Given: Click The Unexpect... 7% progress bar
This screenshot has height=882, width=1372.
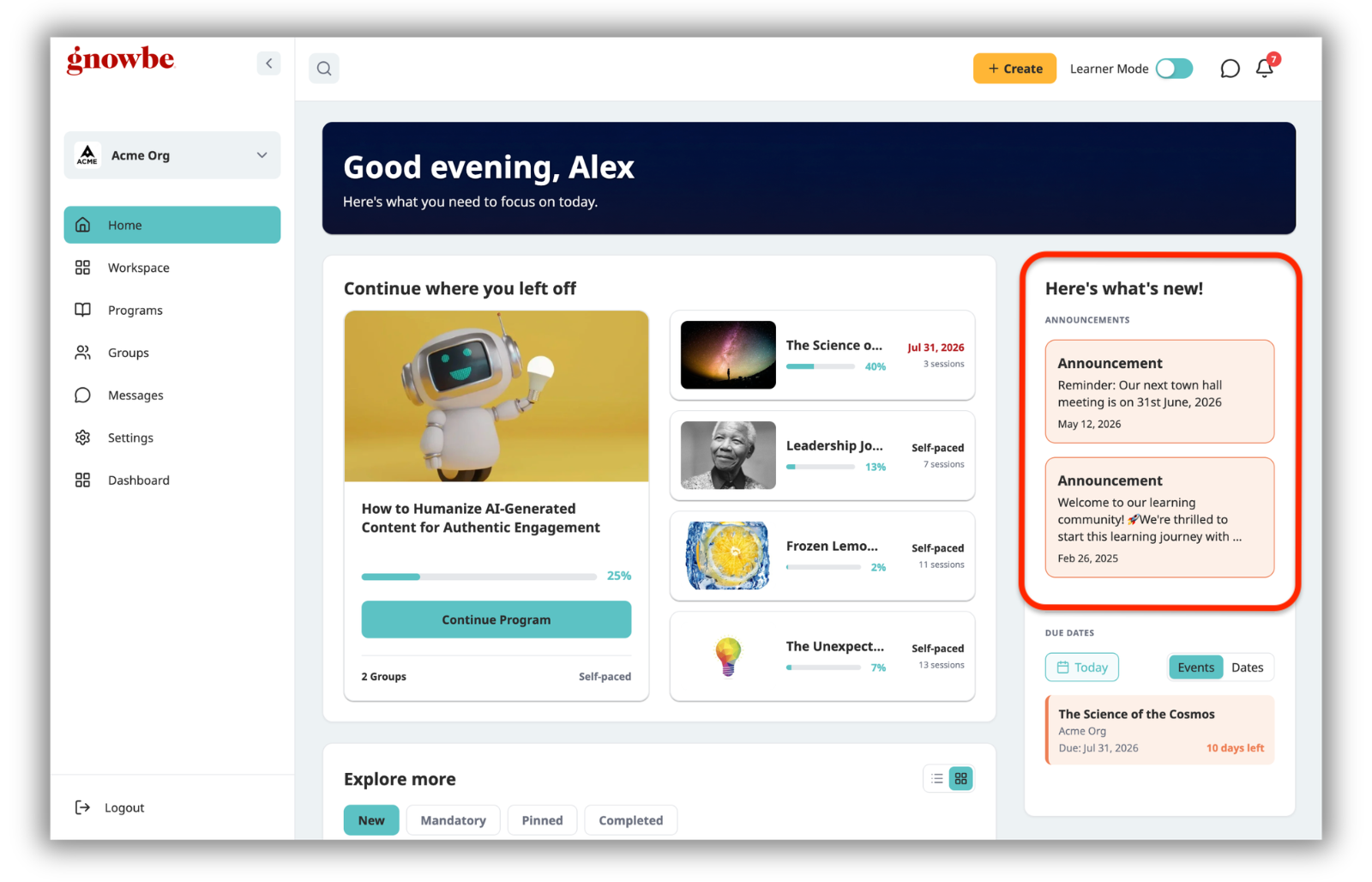Looking at the screenshot, I should (x=823, y=668).
